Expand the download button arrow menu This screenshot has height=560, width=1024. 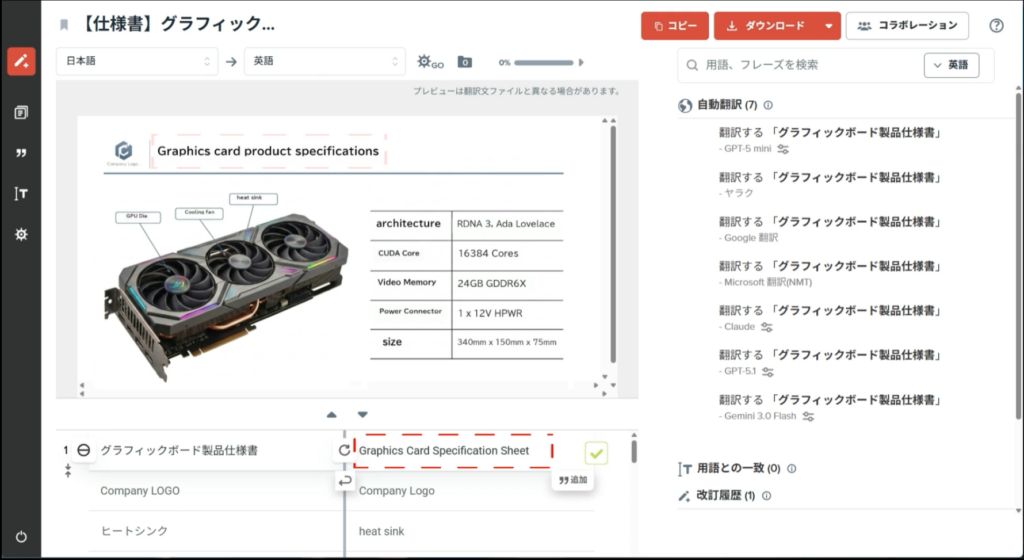[828, 26]
